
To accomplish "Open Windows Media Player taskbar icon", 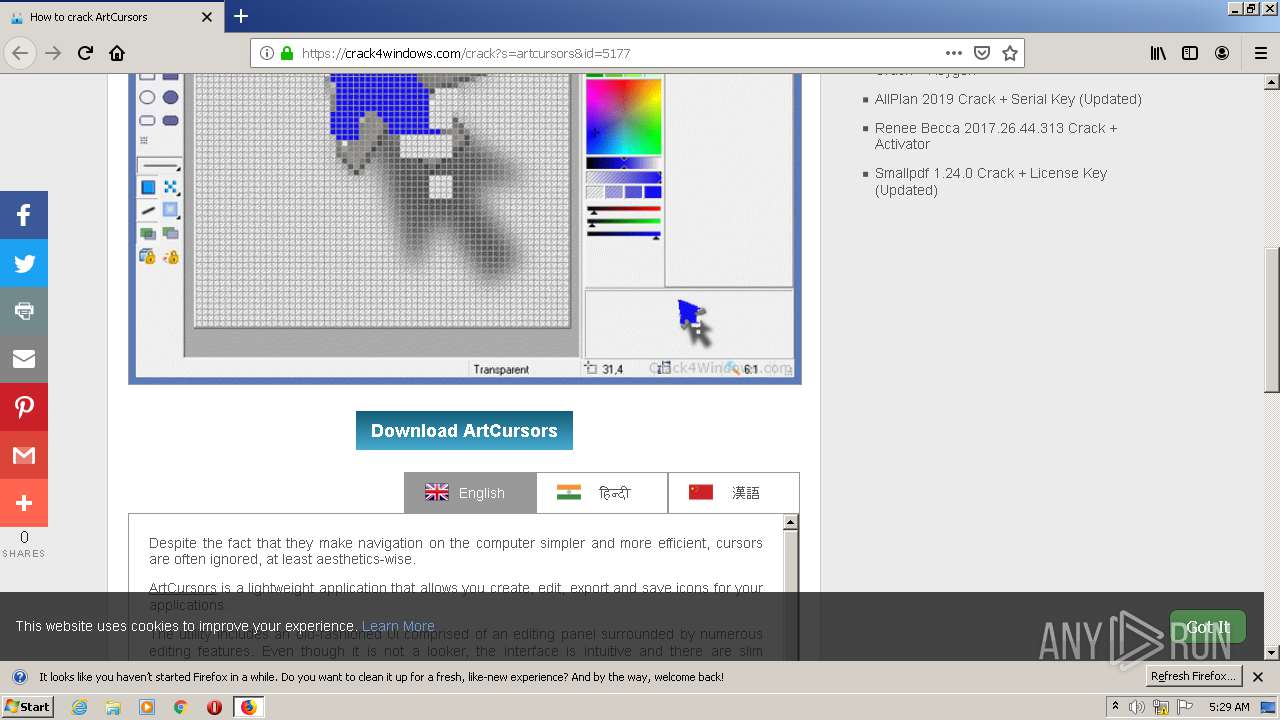I will 147,707.
